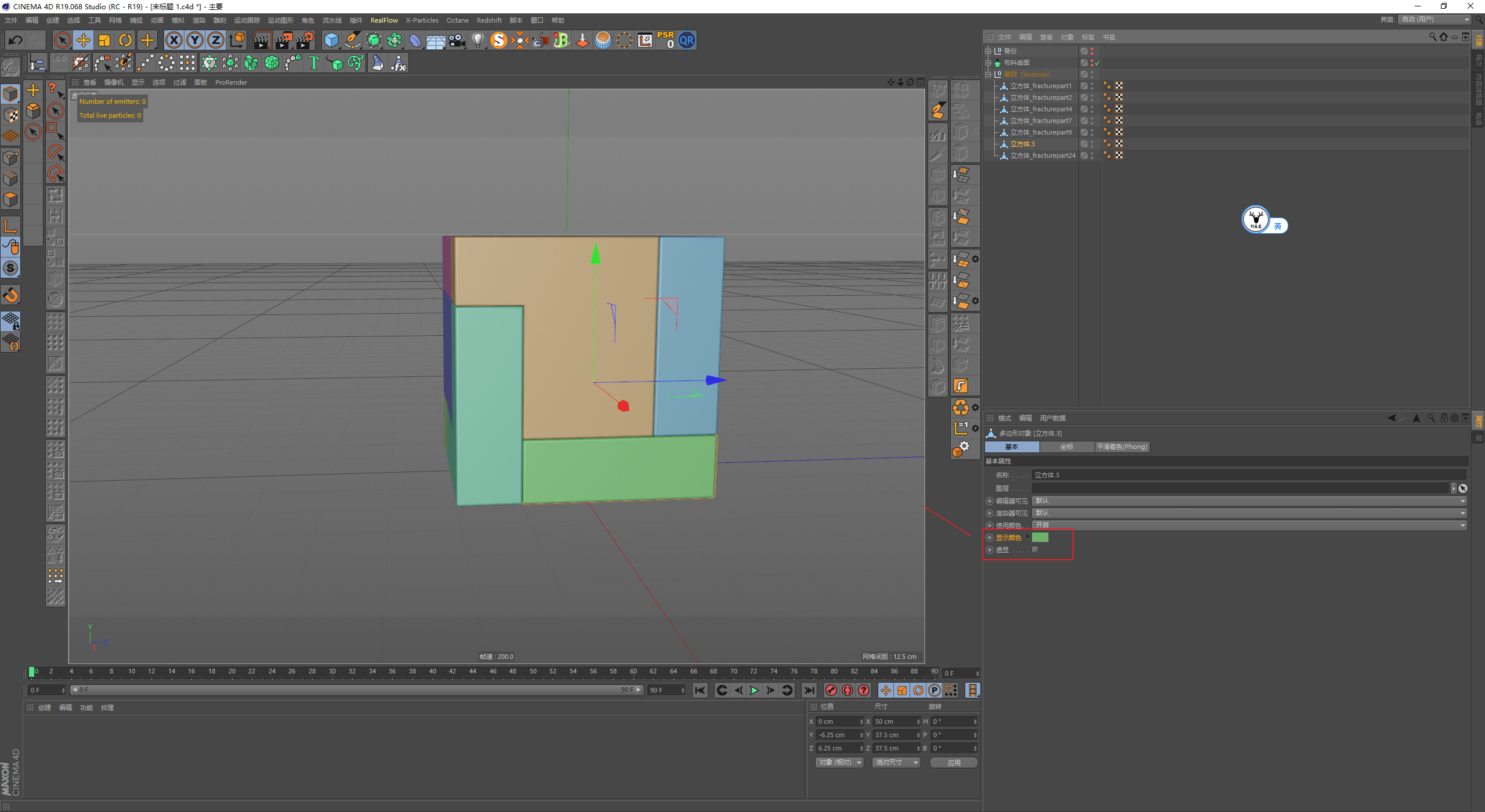Collapse the 破碎 (Voronoi) tree node
The image size is (1485, 812).
click(x=988, y=74)
